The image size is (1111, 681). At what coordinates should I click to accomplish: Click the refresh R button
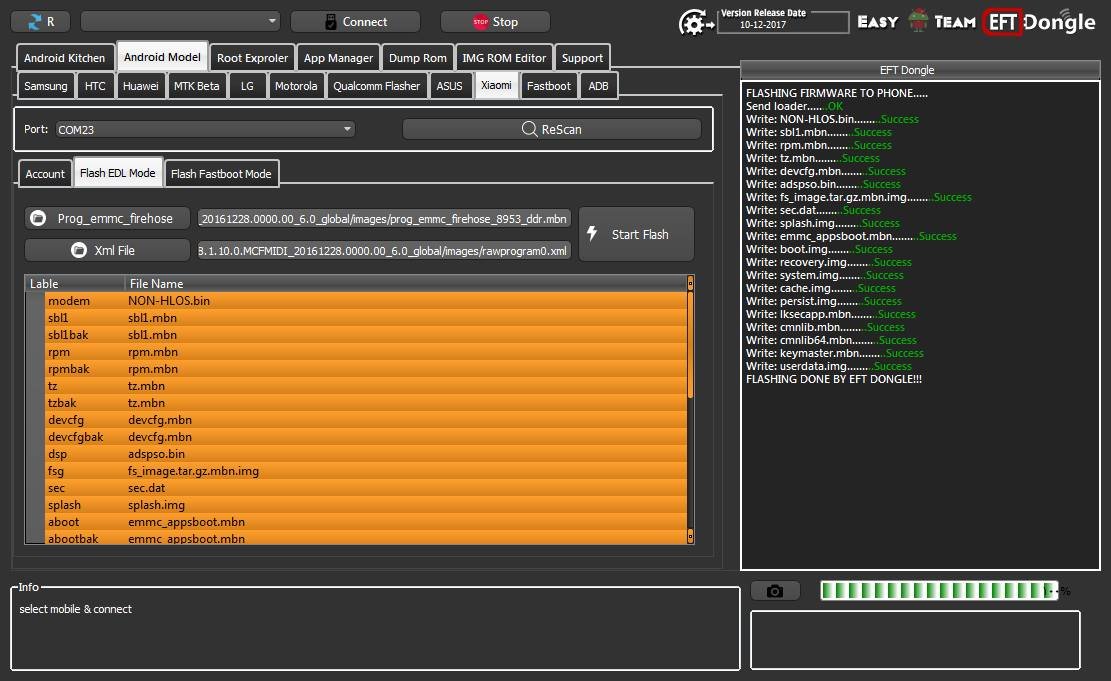[40, 22]
